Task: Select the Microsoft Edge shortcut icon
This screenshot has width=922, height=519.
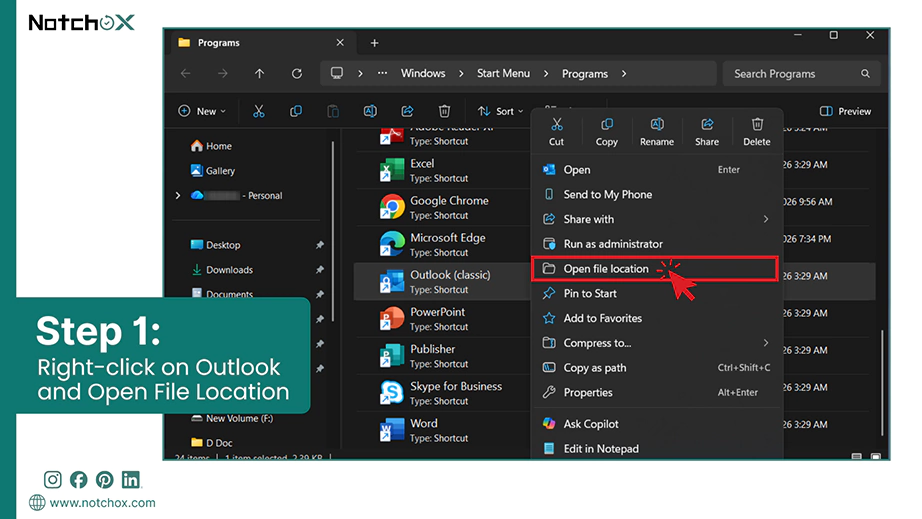Action: coord(392,244)
